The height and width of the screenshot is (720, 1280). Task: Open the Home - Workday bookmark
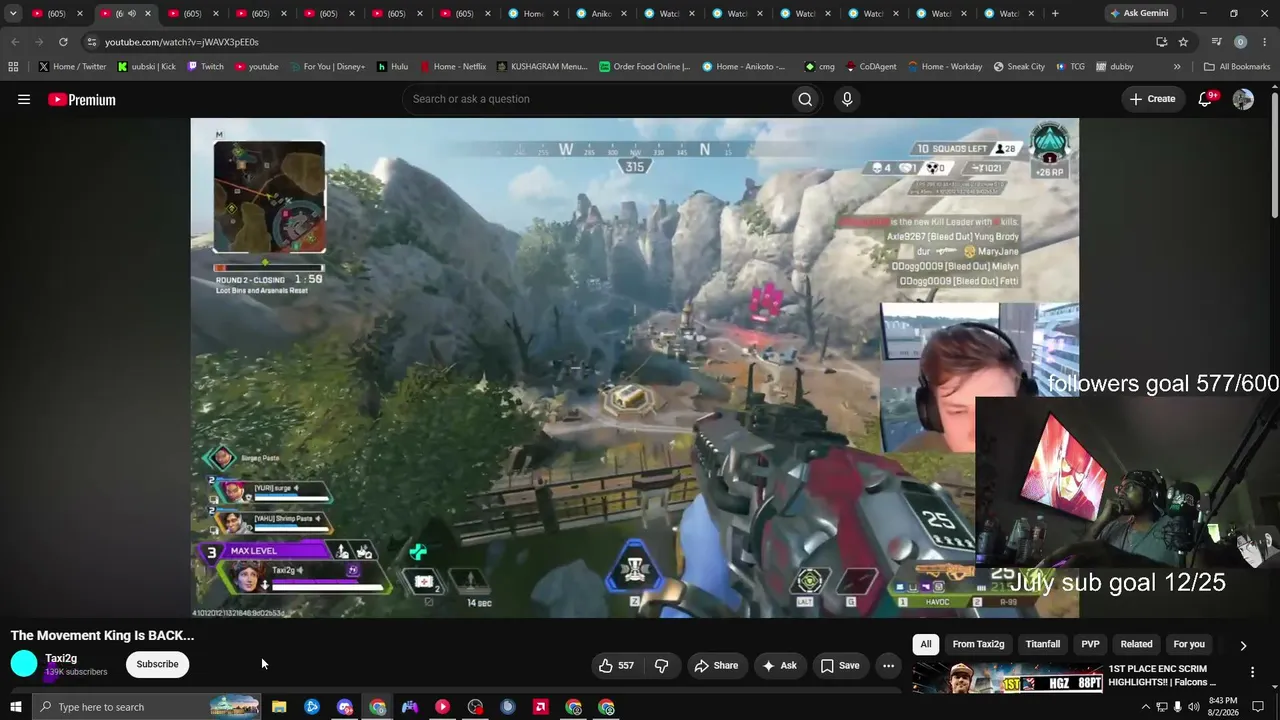point(945,67)
